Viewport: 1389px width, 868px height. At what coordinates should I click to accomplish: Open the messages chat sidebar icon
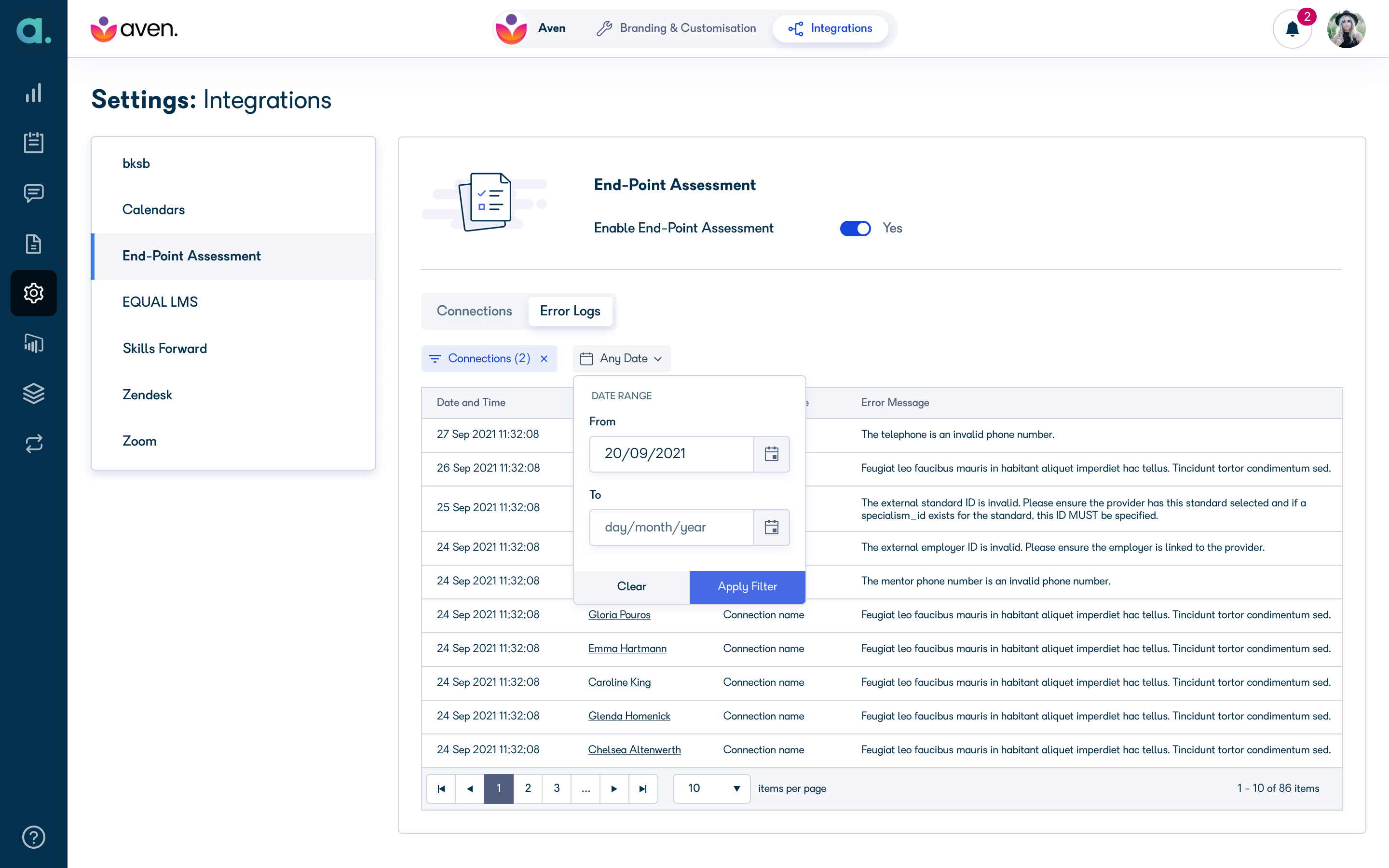[x=33, y=193]
